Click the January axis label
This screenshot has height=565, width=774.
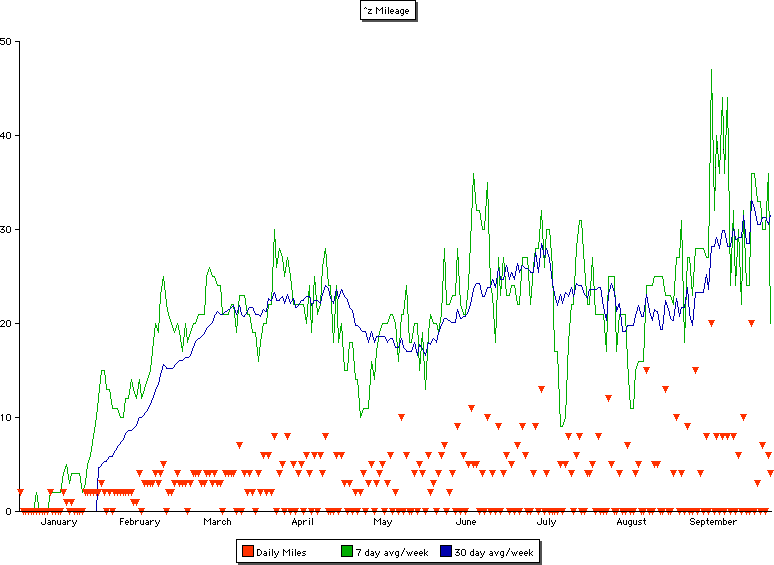(x=59, y=522)
